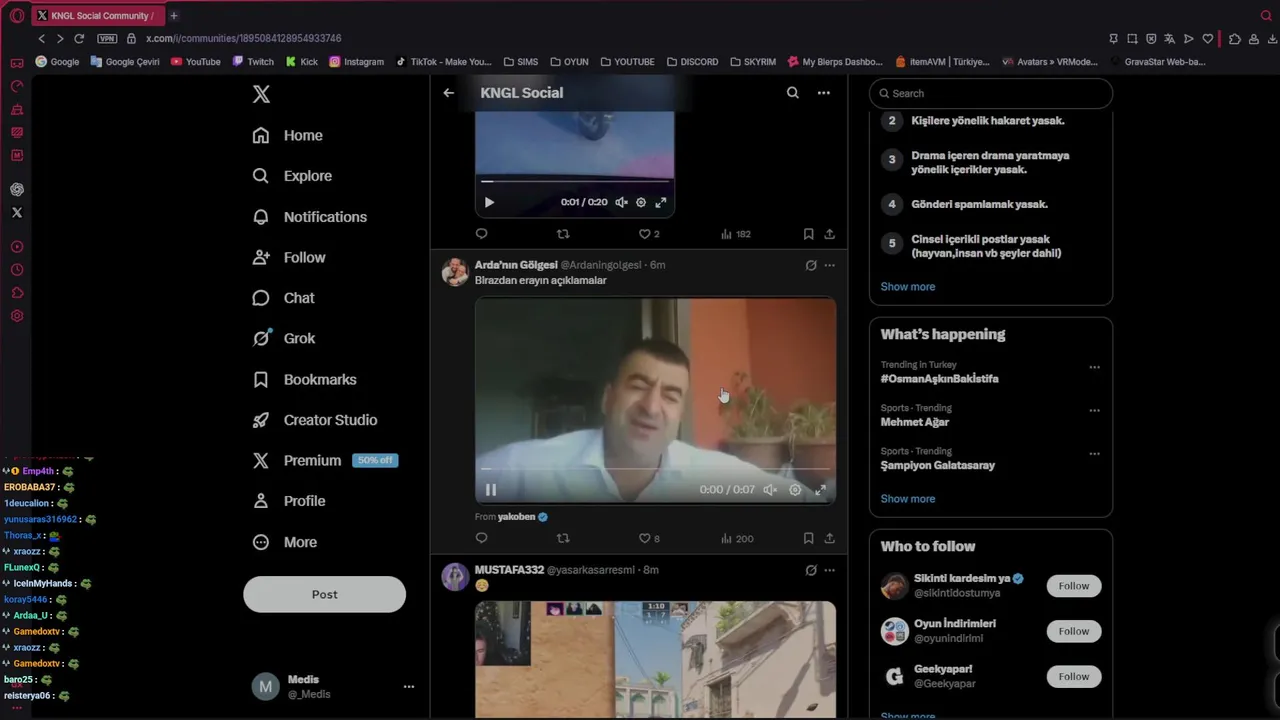Show more under What's happening
This screenshot has height=720, width=1280.
[907, 499]
